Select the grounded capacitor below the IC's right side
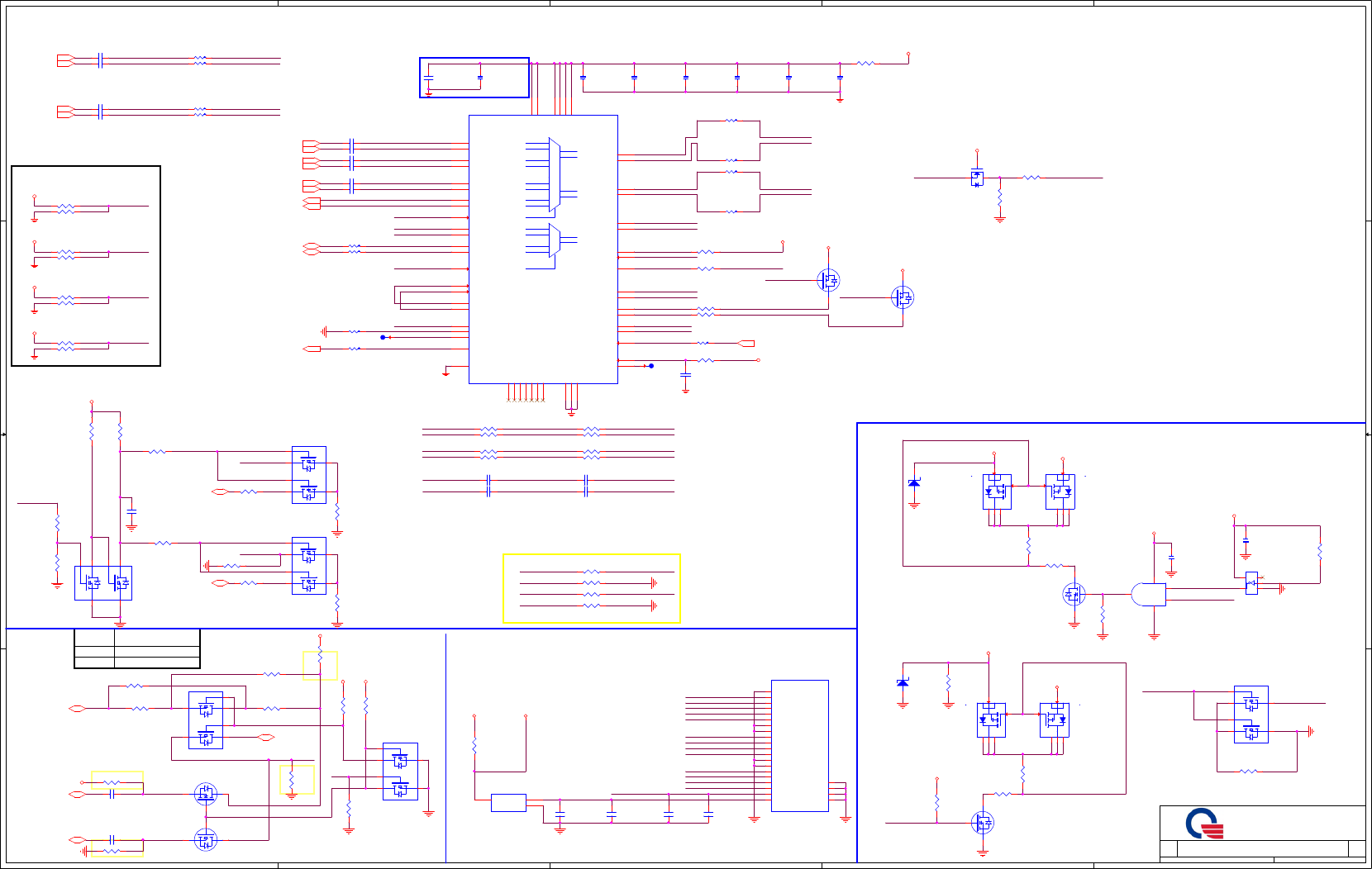The height and width of the screenshot is (869, 1372). point(685,376)
